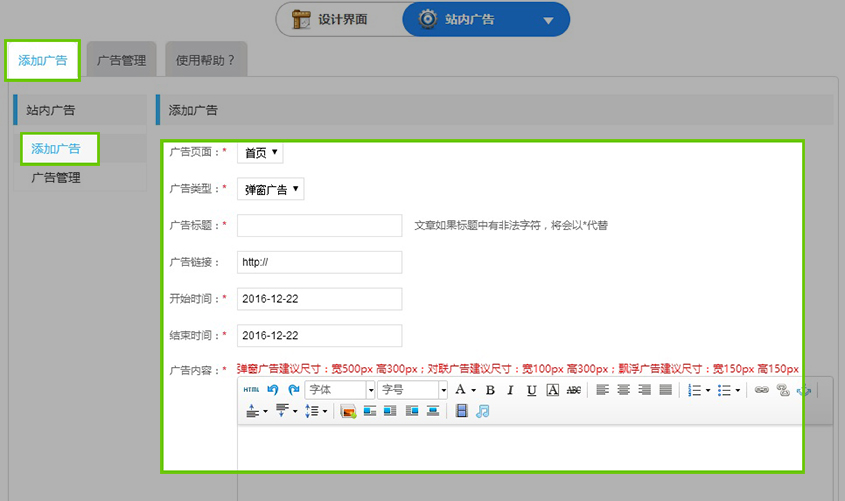Insert music using the note icon
845x501 pixels.
pos(482,411)
